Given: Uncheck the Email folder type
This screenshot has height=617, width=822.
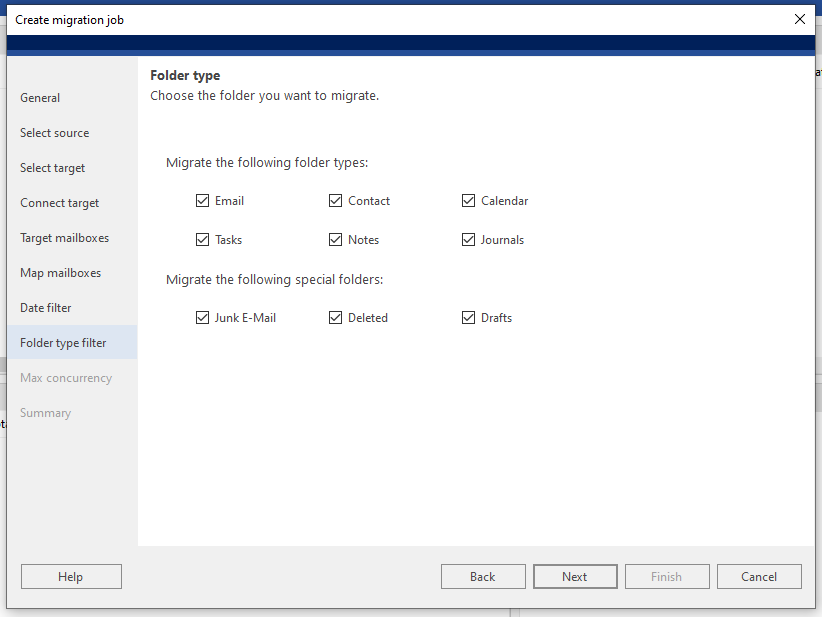Looking at the screenshot, I should click(x=203, y=200).
